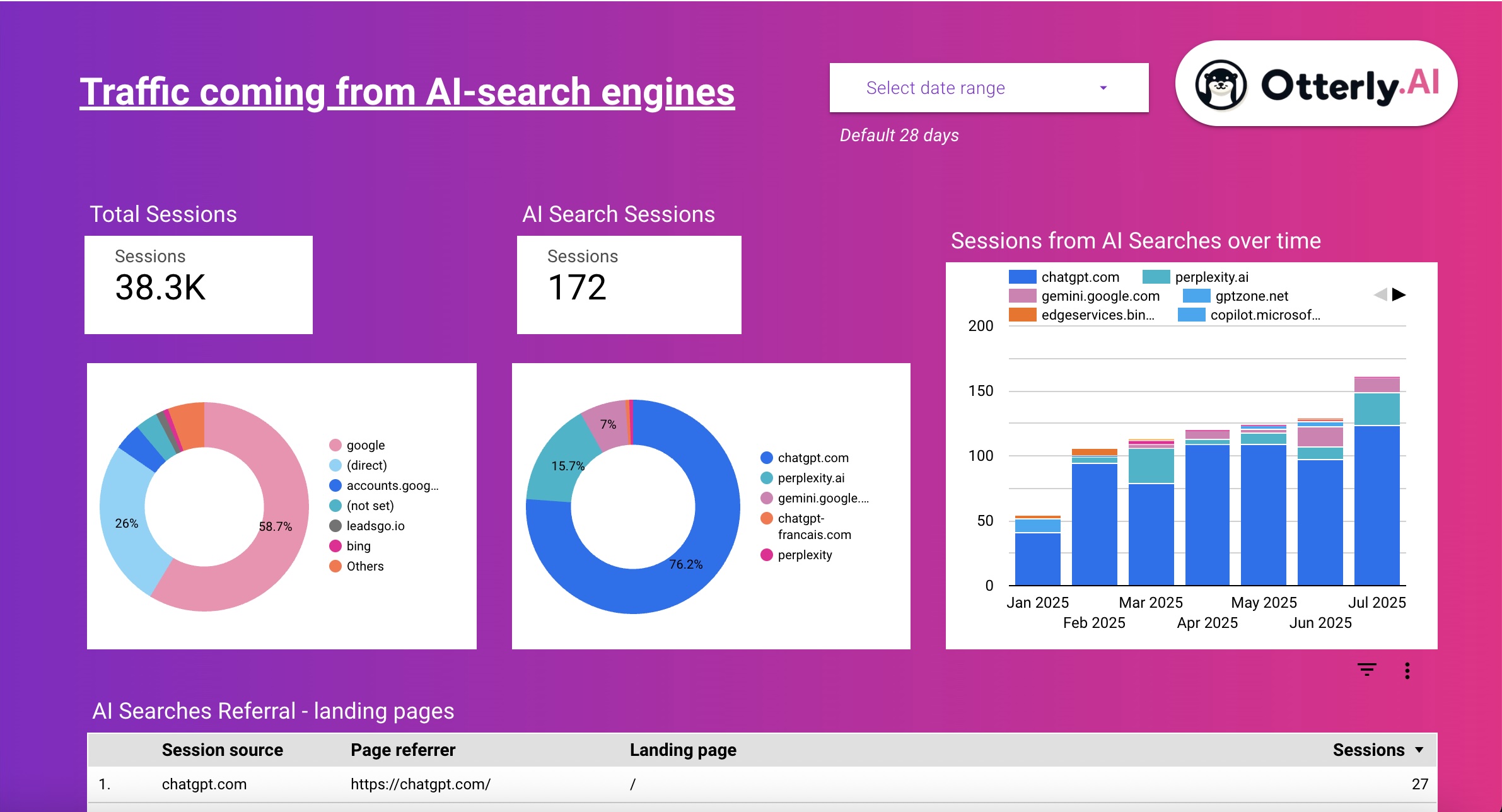
Task: Select gemini.google.... legend dot in AI donut
Action: pos(767,498)
